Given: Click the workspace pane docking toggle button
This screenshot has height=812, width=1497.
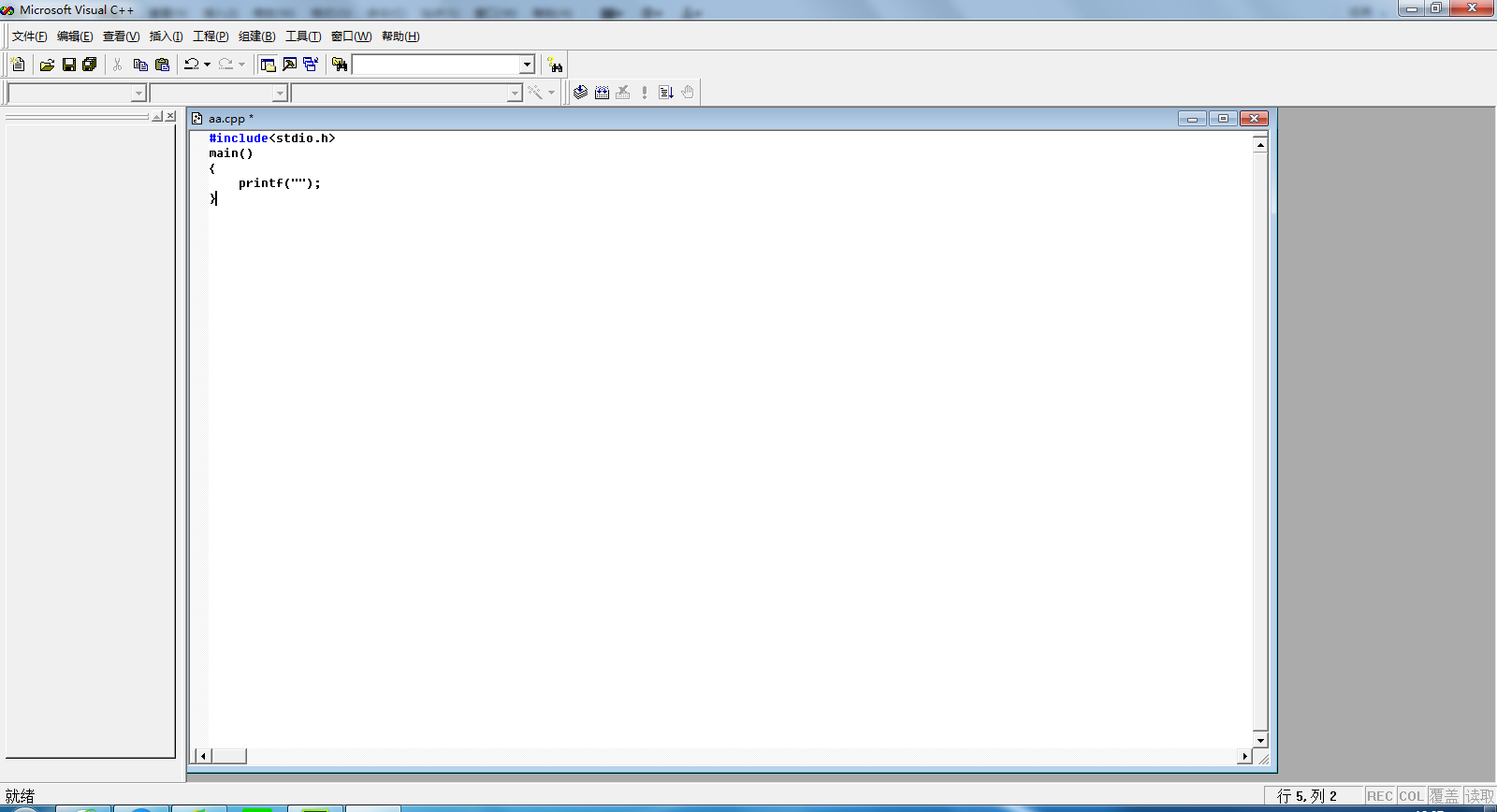Looking at the screenshot, I should [157, 116].
